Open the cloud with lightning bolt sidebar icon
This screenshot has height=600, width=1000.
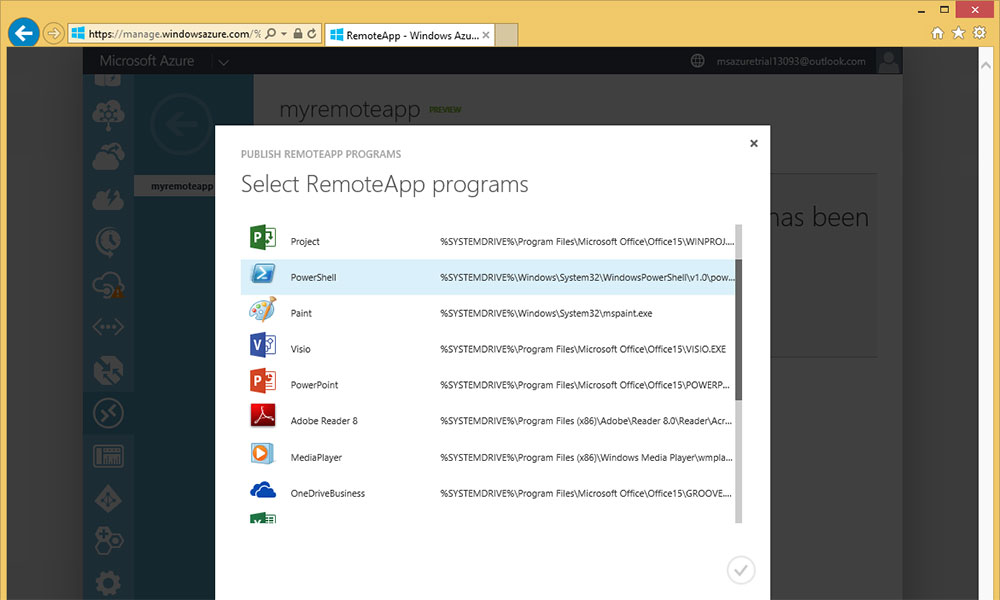[x=108, y=199]
